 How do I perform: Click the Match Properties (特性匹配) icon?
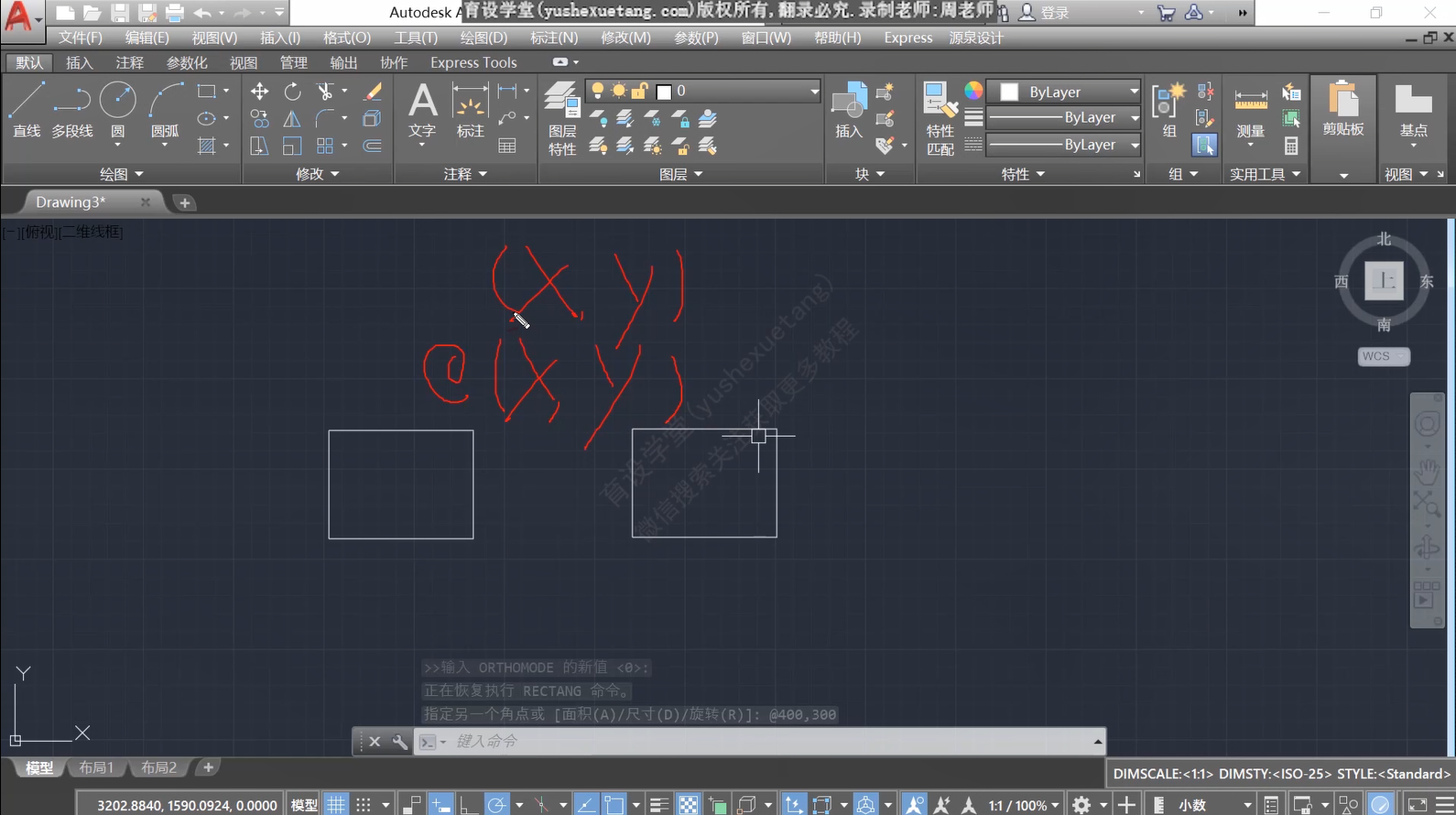pyautogui.click(x=940, y=118)
